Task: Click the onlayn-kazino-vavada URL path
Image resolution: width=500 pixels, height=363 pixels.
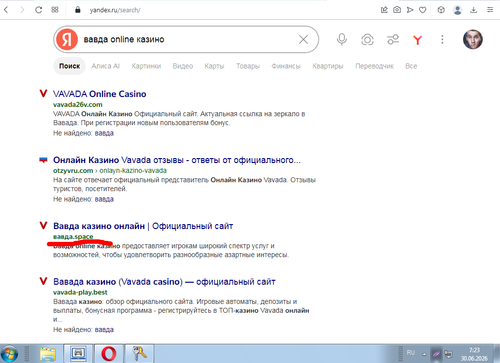Action: [x=133, y=171]
